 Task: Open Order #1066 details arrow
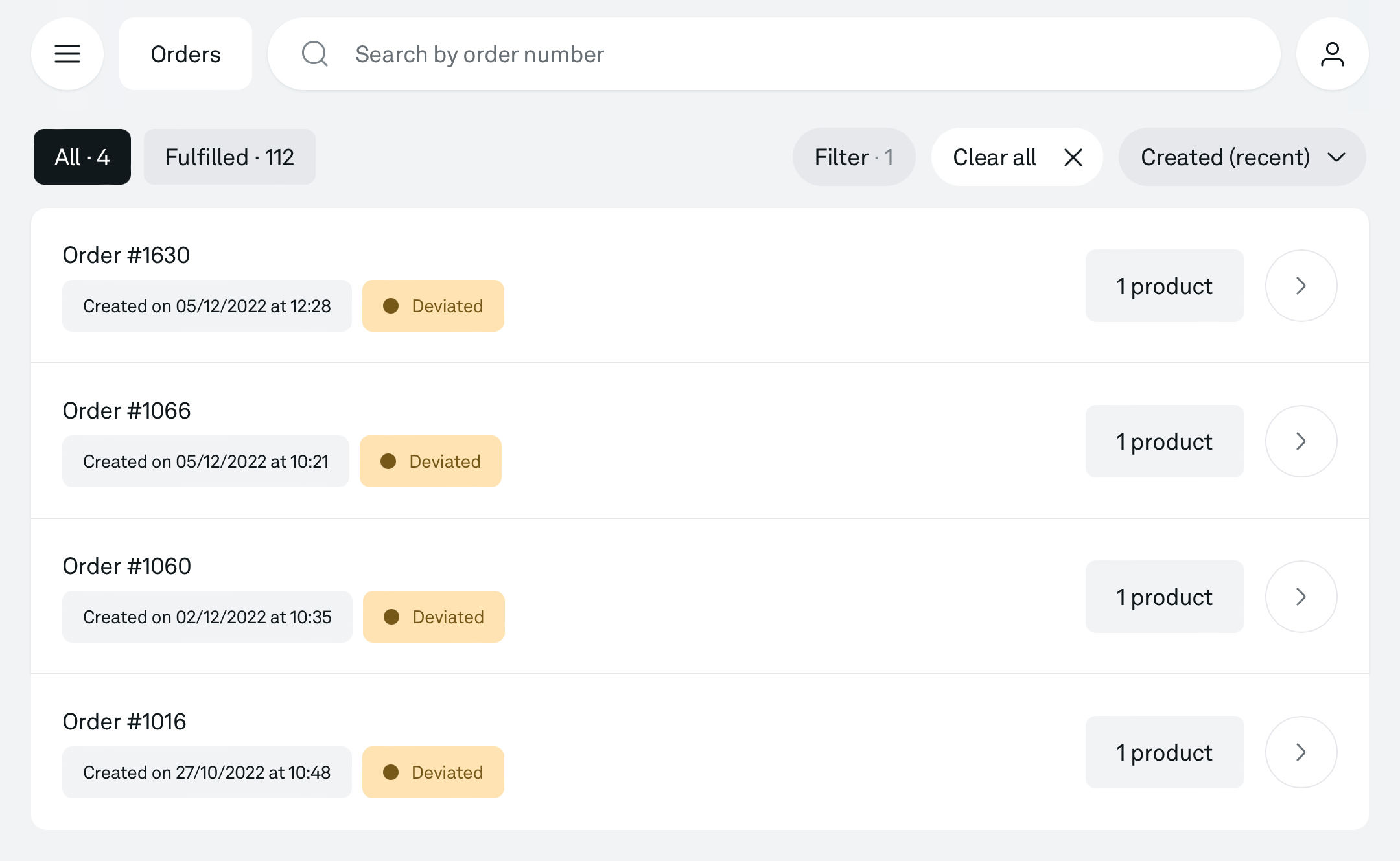pyautogui.click(x=1301, y=441)
